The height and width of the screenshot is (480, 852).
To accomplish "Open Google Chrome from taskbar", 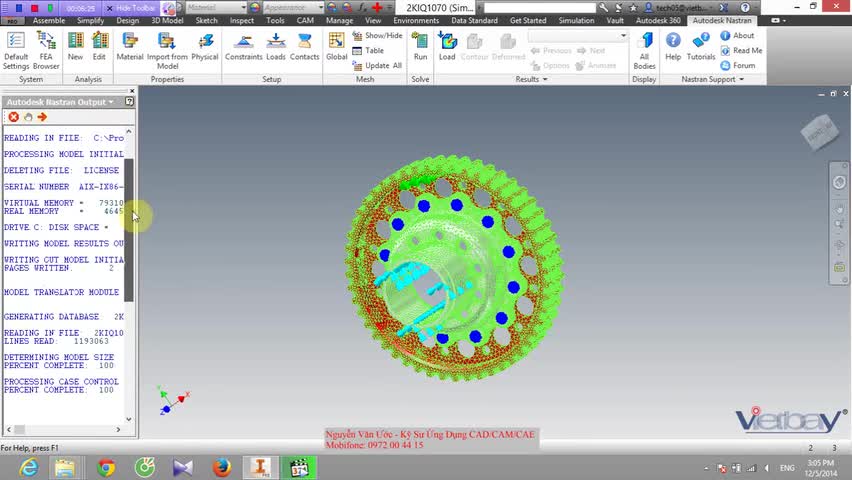I will 106,467.
